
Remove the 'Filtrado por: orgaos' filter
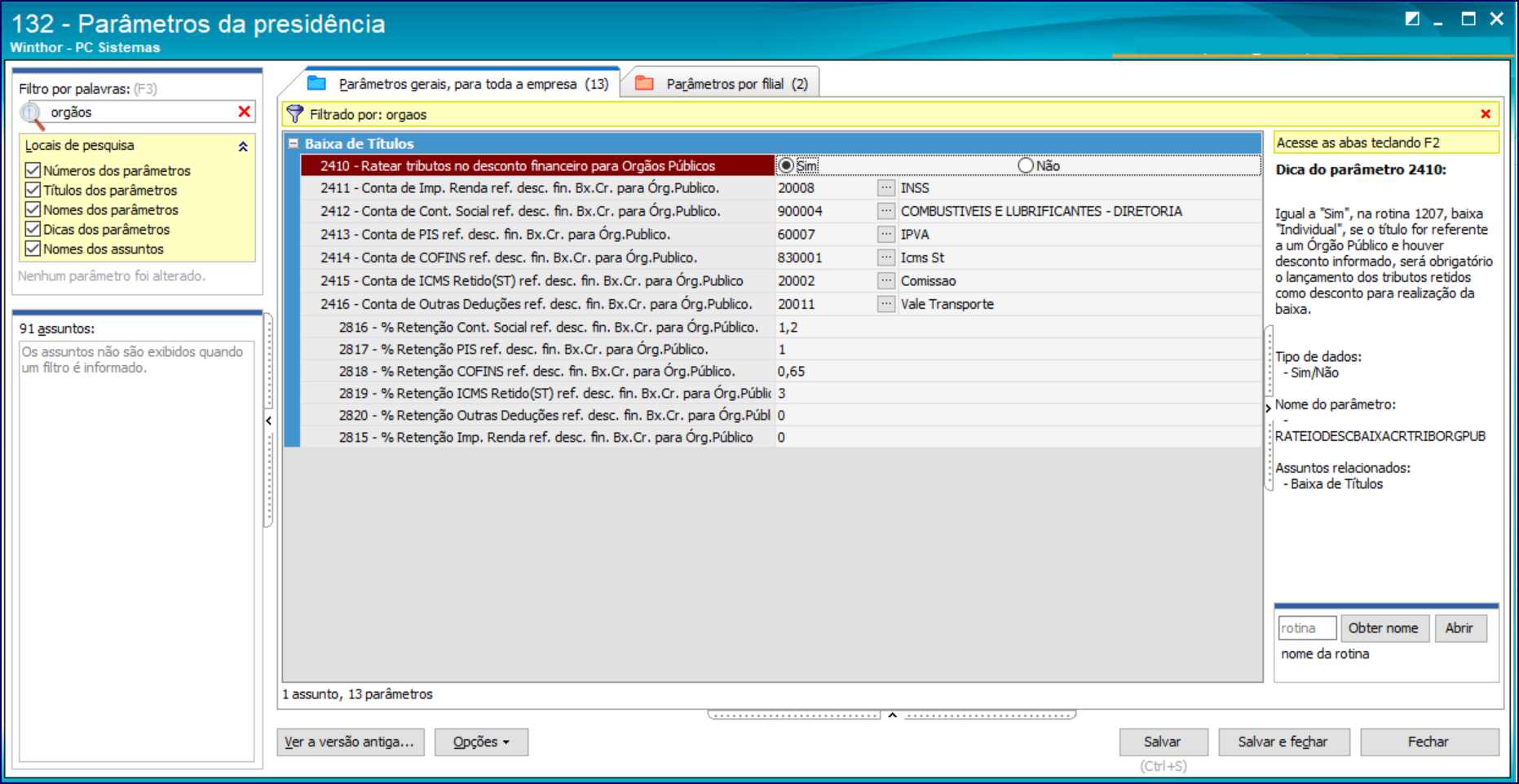click(1486, 114)
